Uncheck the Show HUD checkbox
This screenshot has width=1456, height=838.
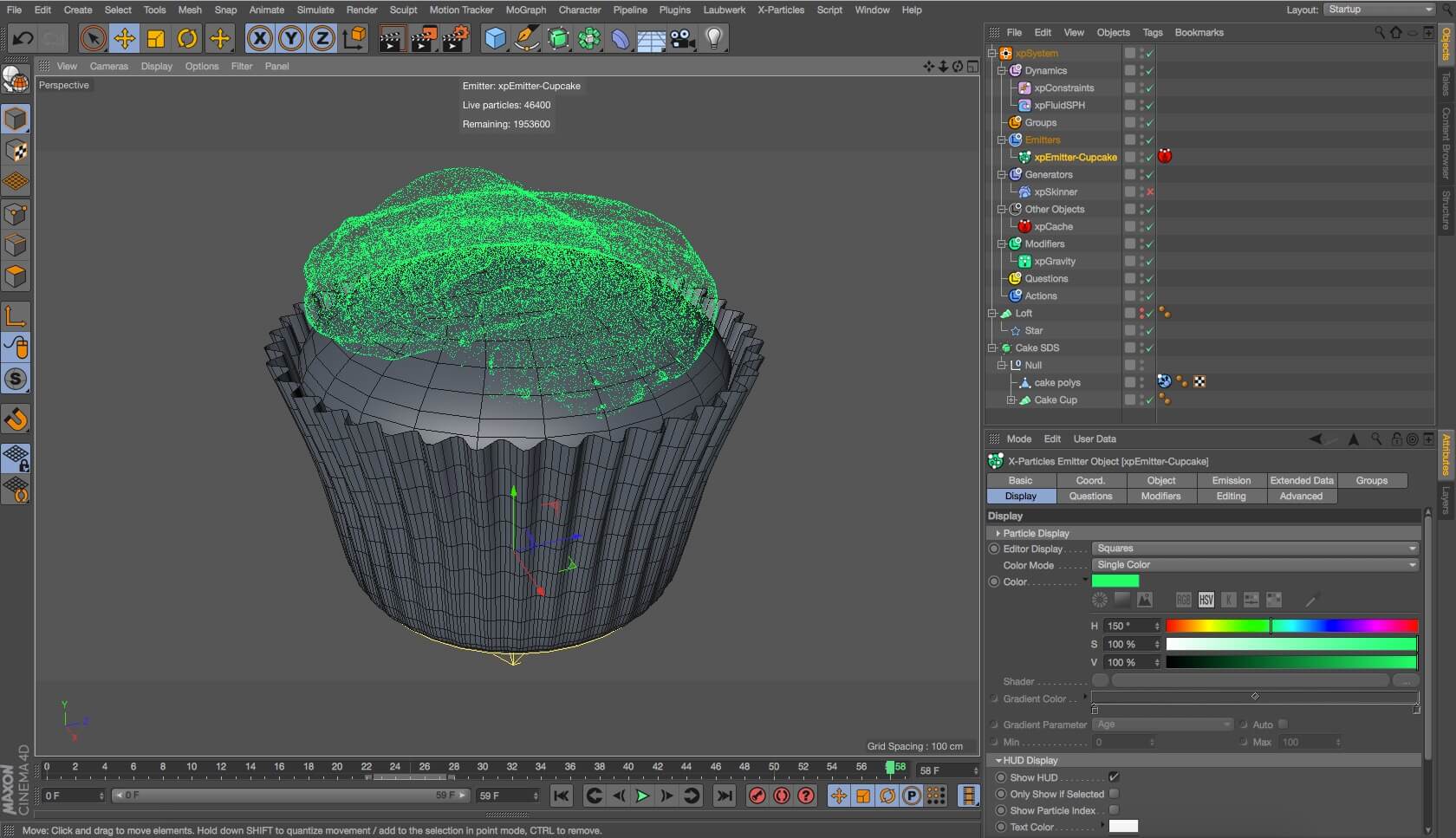[x=1114, y=777]
